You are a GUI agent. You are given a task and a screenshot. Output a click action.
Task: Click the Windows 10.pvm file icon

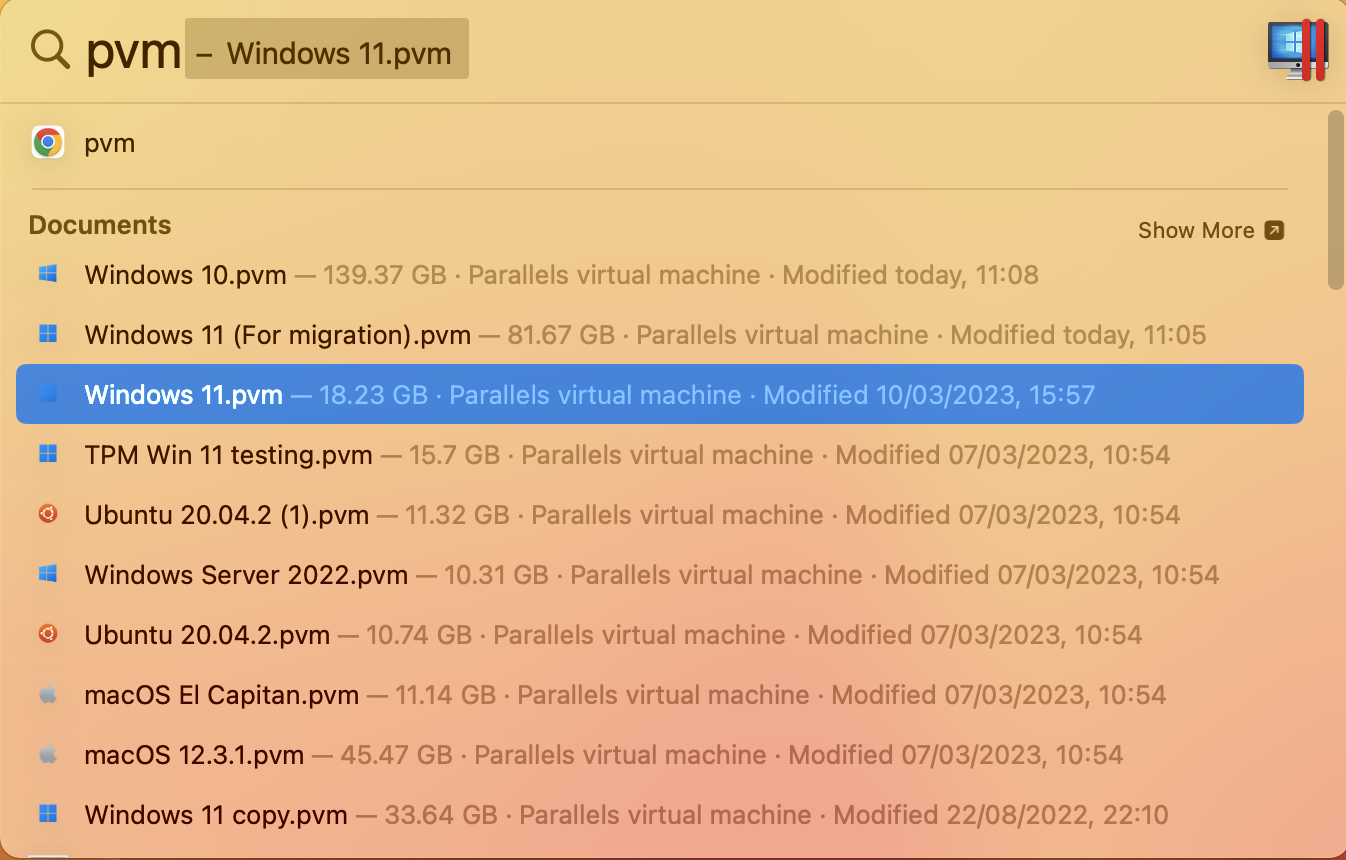pos(47,274)
